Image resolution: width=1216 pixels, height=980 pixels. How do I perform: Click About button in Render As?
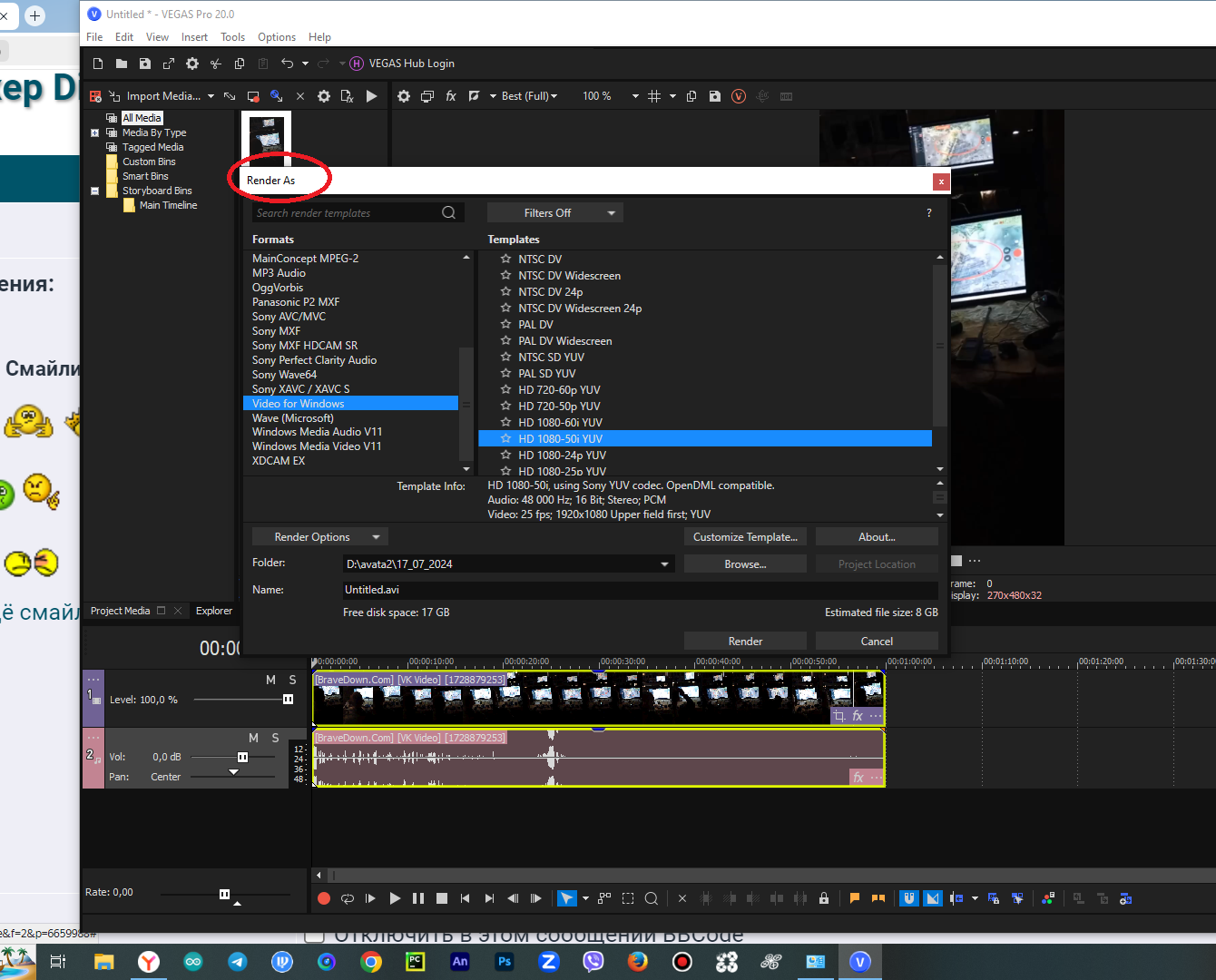pyautogui.click(x=877, y=537)
